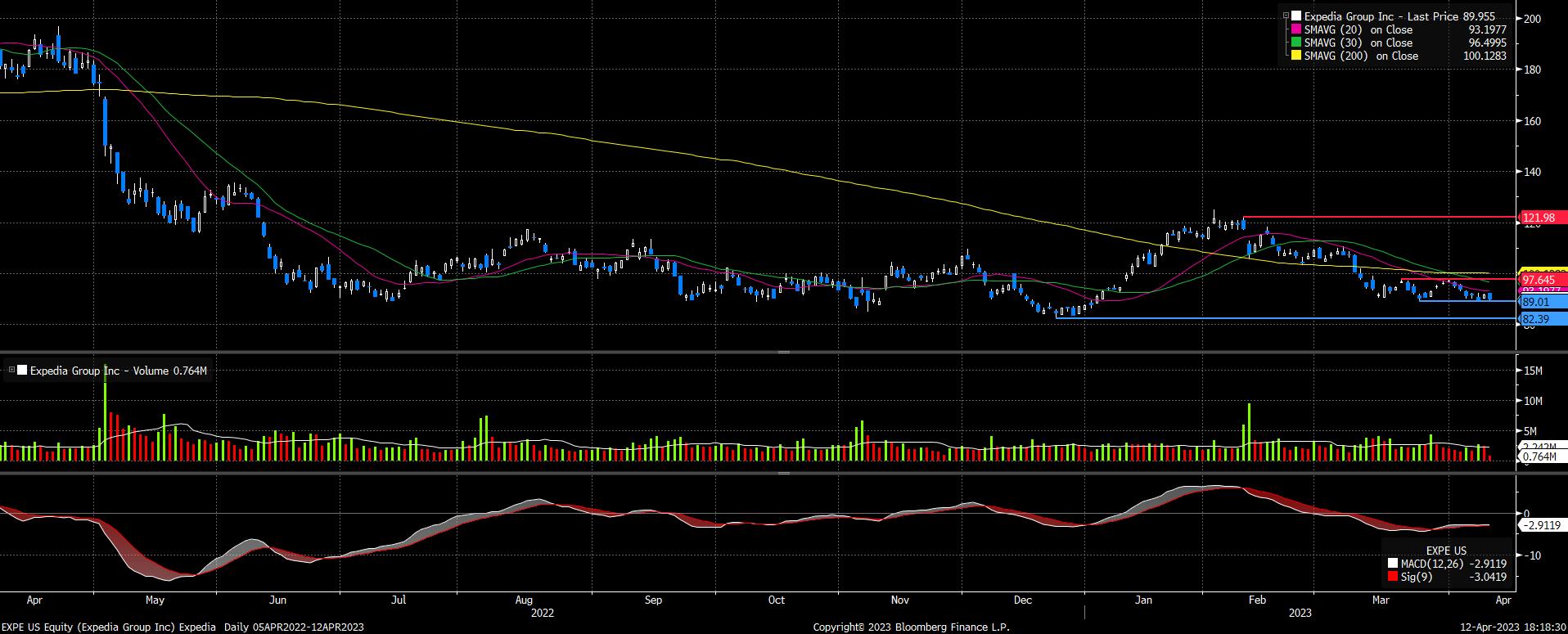Screen dimensions: 1568x634
Task: Click red Sig(9) legend swatch
Action: [1393, 577]
